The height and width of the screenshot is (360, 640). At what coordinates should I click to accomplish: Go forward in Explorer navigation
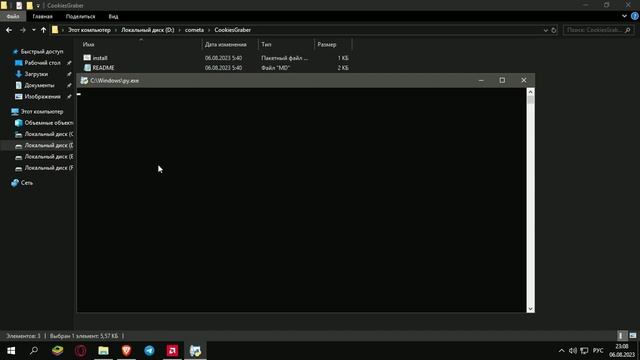(22, 30)
